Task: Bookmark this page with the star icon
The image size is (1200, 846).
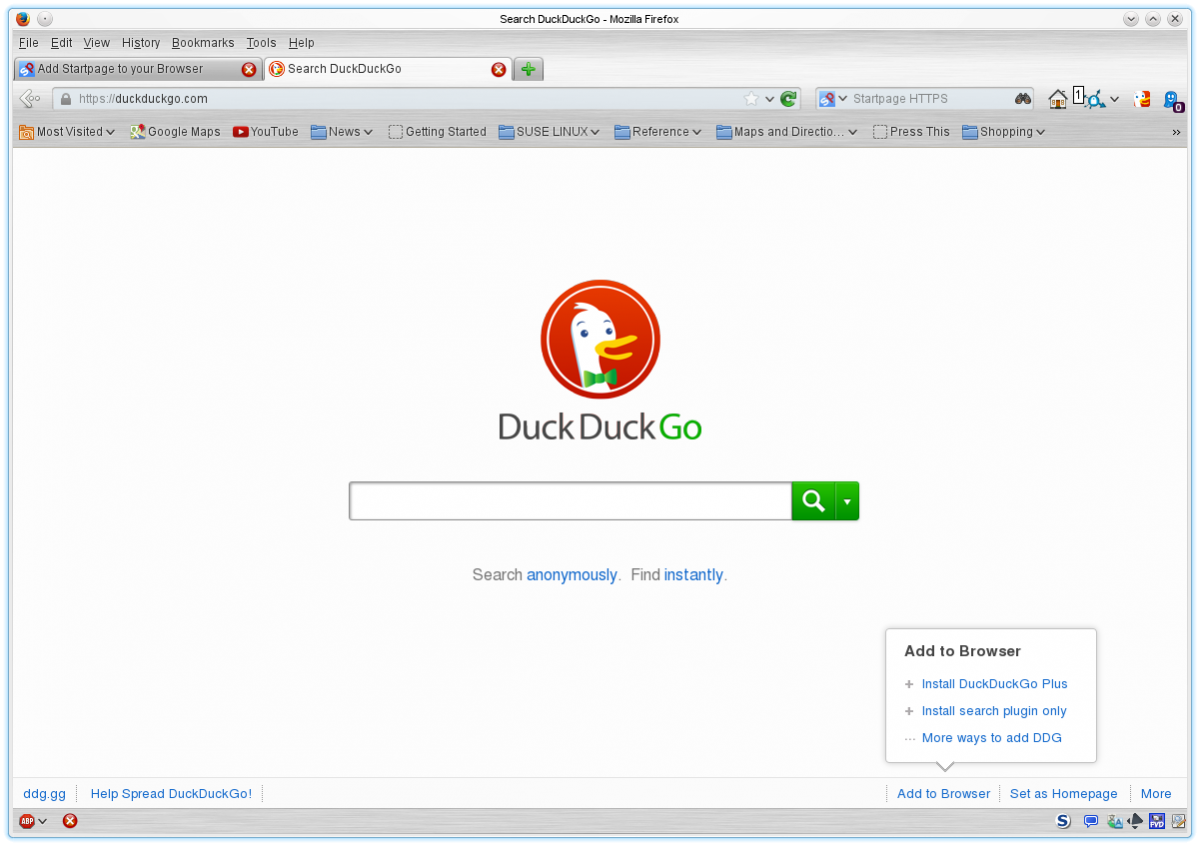Action: coord(752,99)
